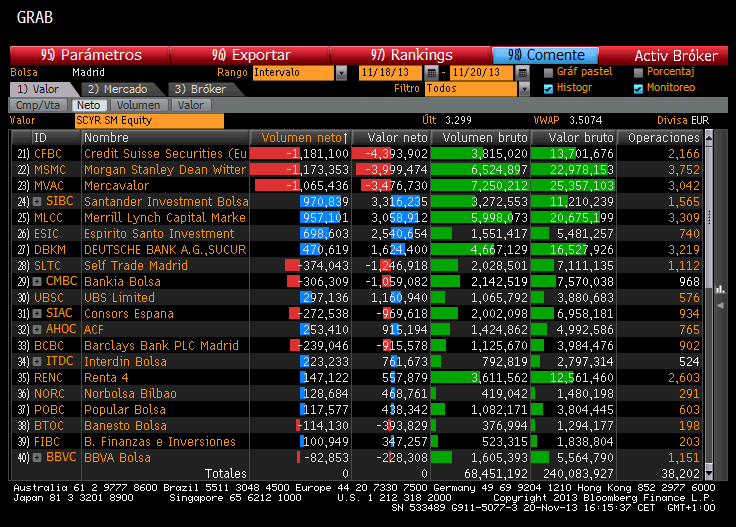Select the Mercavalor broker name

tap(116, 186)
